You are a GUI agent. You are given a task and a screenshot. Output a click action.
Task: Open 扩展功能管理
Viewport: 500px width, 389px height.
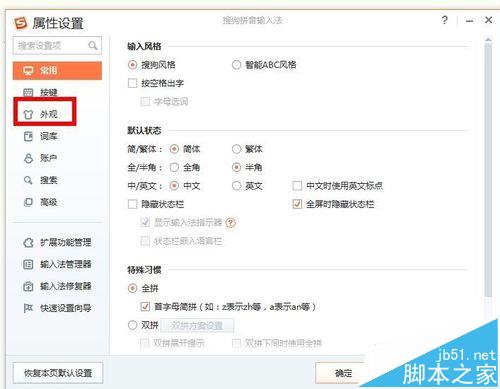(x=57, y=242)
